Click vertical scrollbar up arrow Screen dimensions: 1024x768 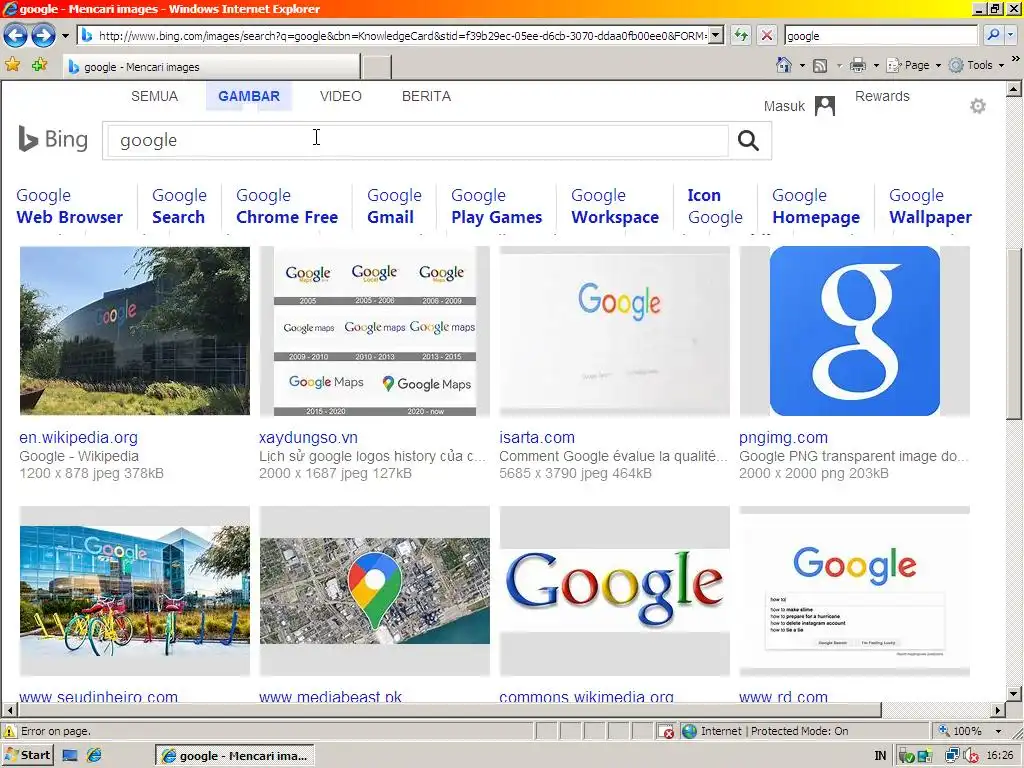pyautogui.click(x=1014, y=89)
